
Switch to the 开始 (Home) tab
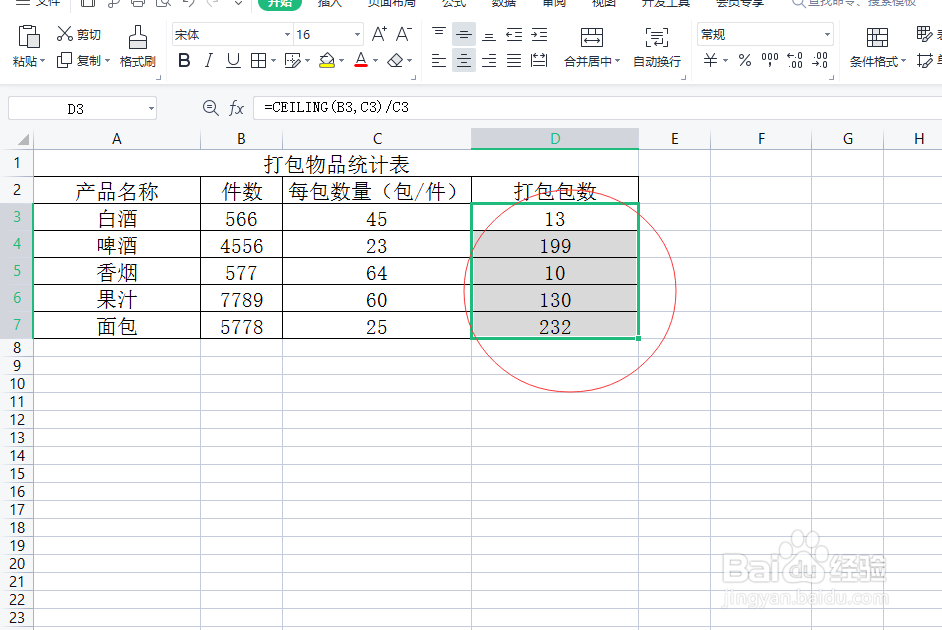tap(280, 3)
